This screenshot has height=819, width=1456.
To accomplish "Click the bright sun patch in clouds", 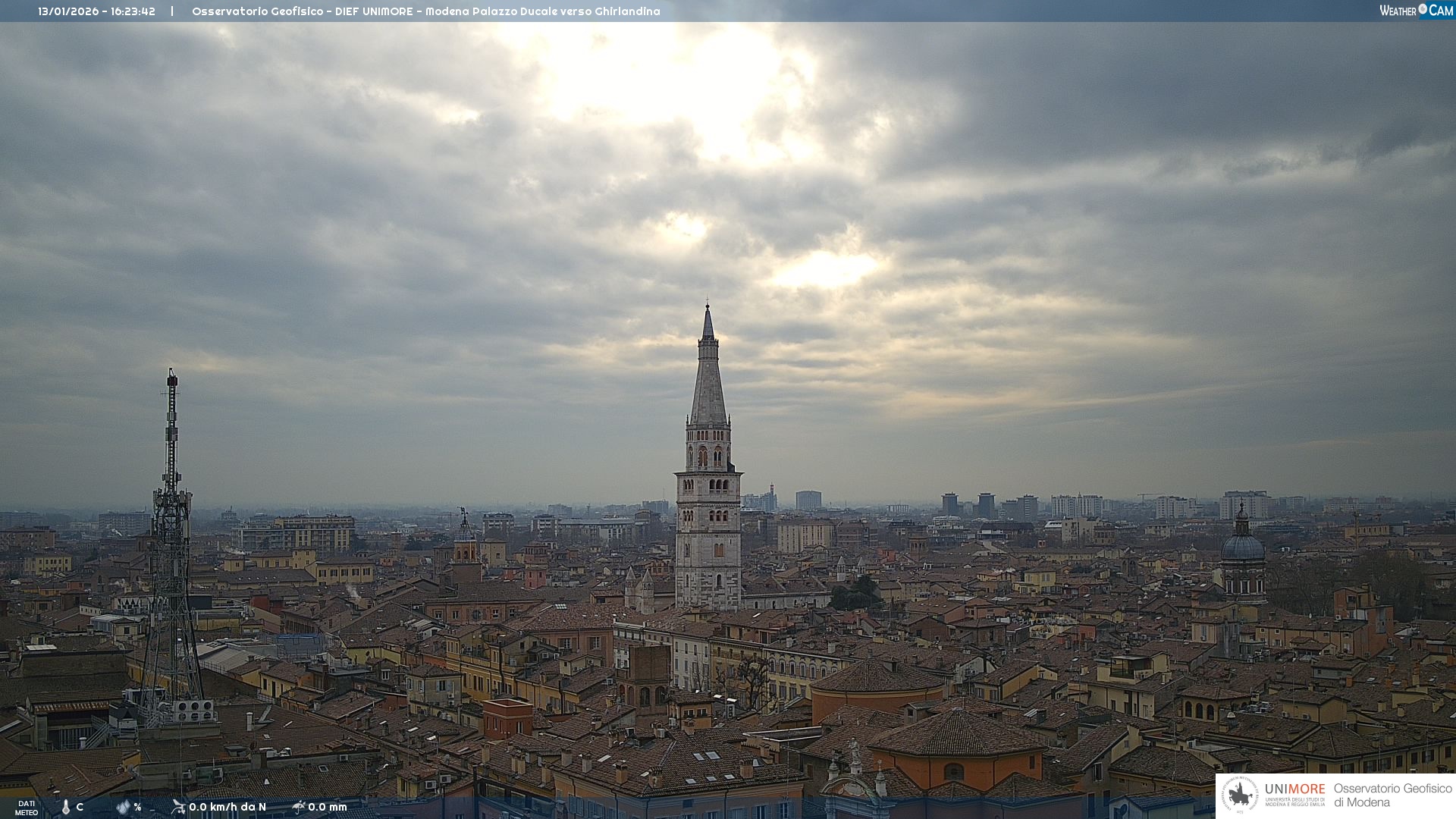I will click(682, 83).
